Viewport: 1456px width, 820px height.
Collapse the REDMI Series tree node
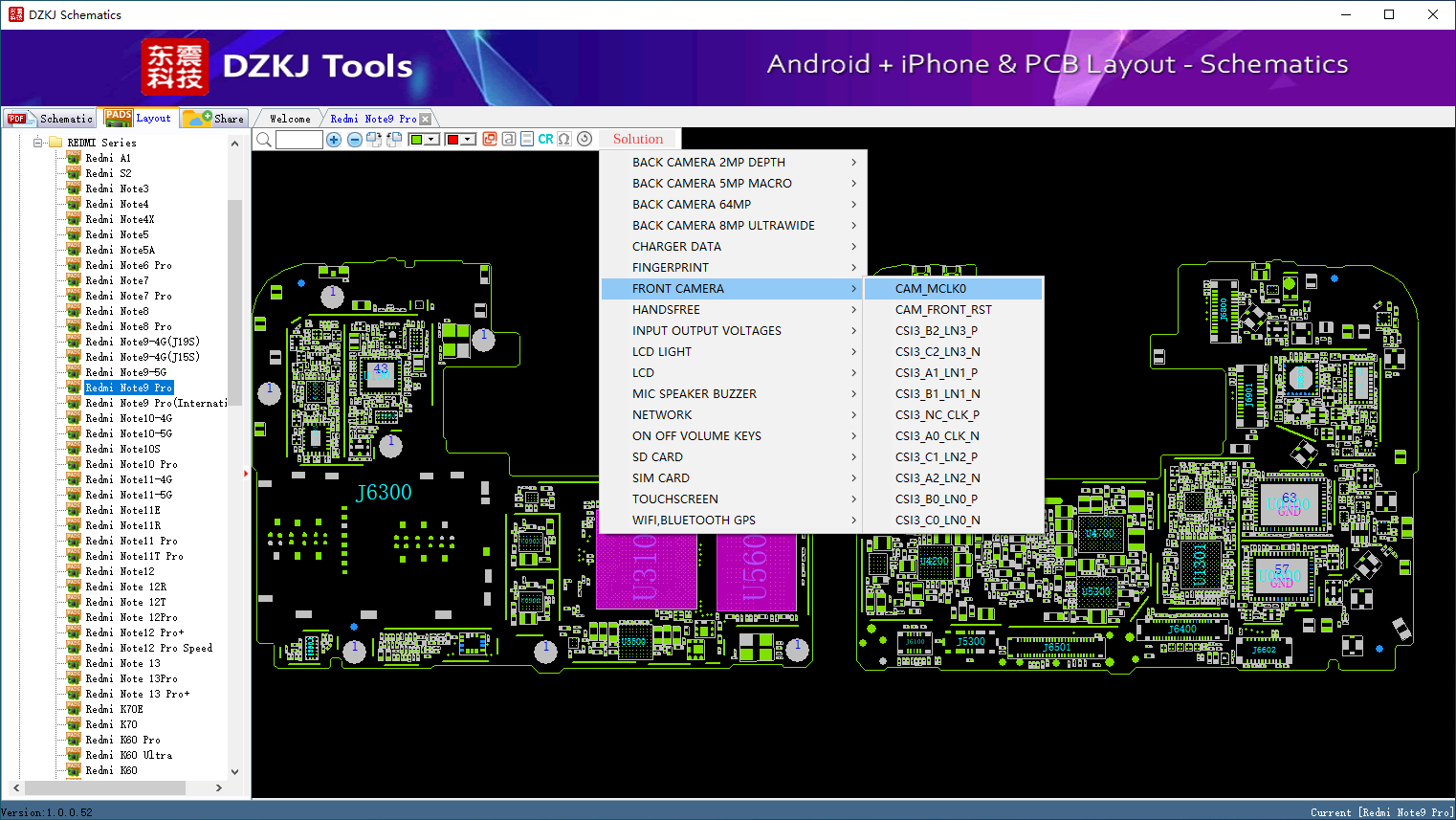click(38, 143)
